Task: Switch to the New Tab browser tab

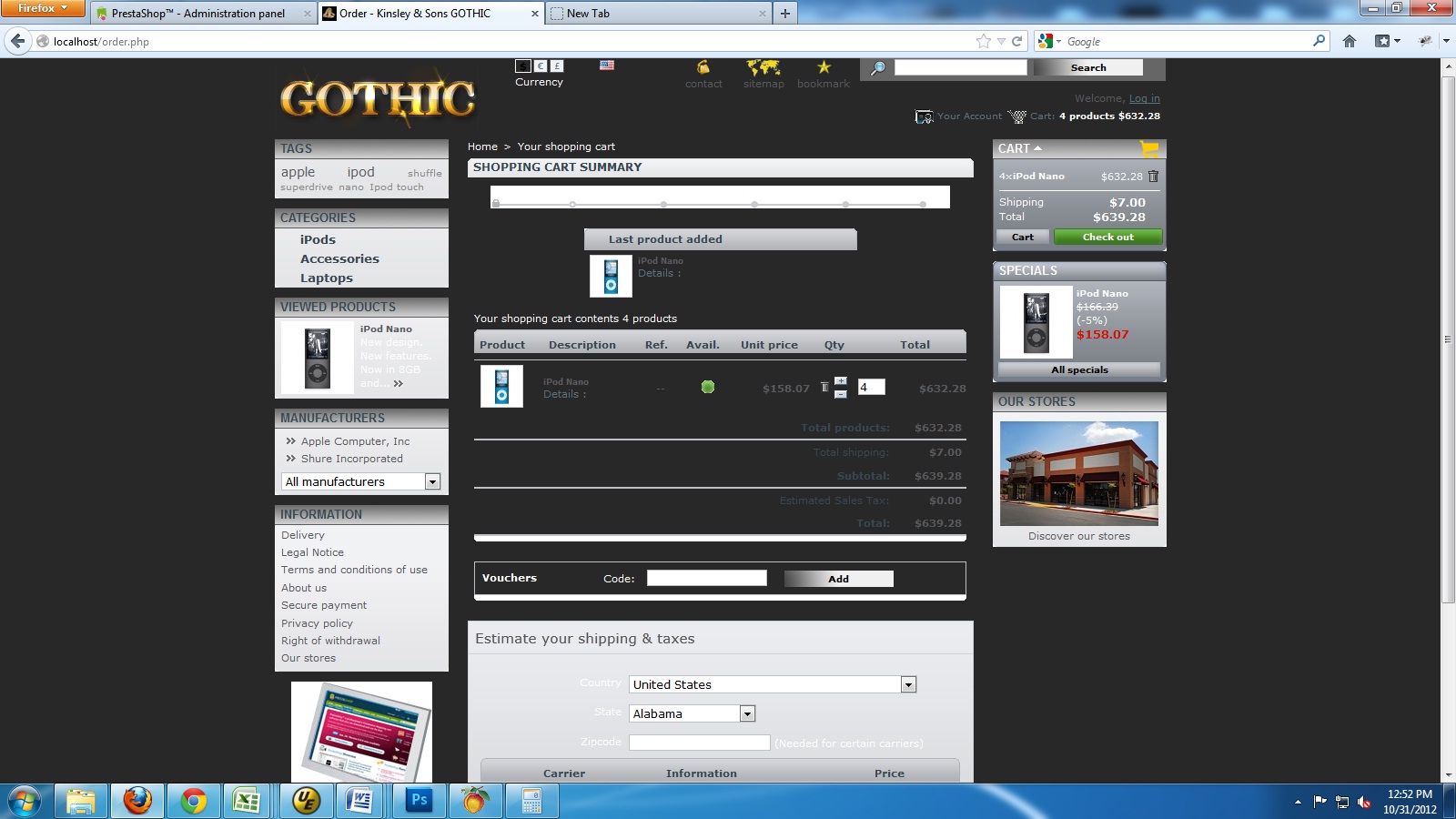Action: pyautogui.click(x=660, y=13)
